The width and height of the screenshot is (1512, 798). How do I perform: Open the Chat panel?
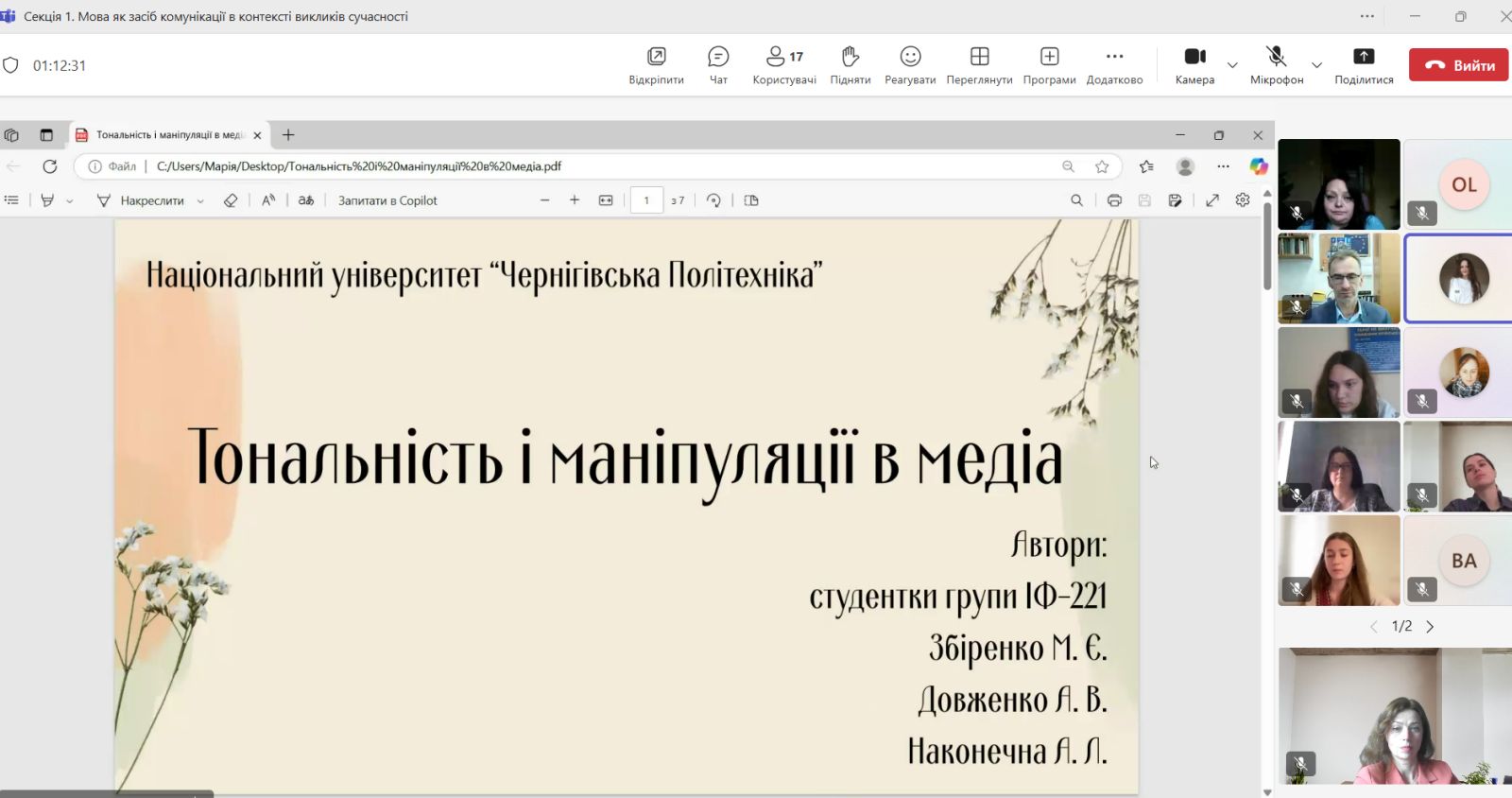(718, 65)
